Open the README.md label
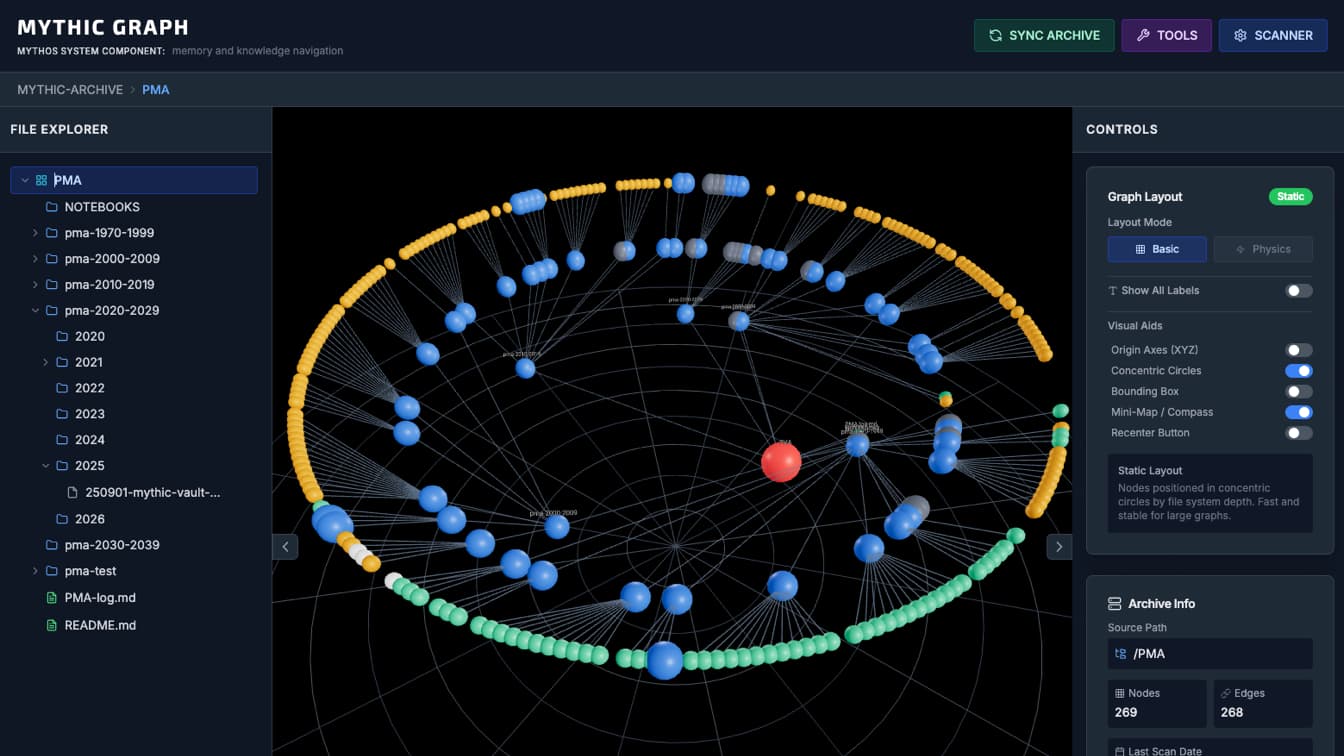This screenshot has height=756, width=1344. pyautogui.click(x=100, y=625)
